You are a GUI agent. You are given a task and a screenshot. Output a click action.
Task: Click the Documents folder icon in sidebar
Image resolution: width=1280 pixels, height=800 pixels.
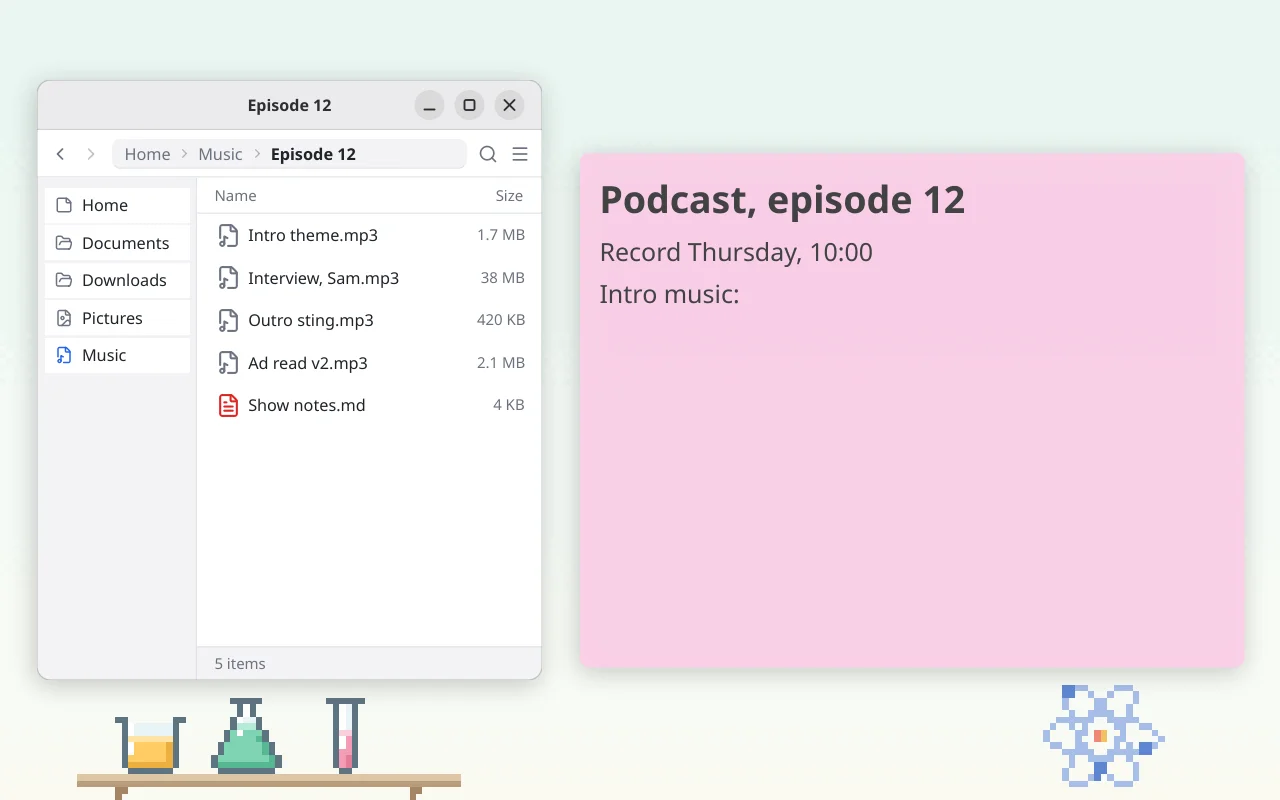(64, 243)
